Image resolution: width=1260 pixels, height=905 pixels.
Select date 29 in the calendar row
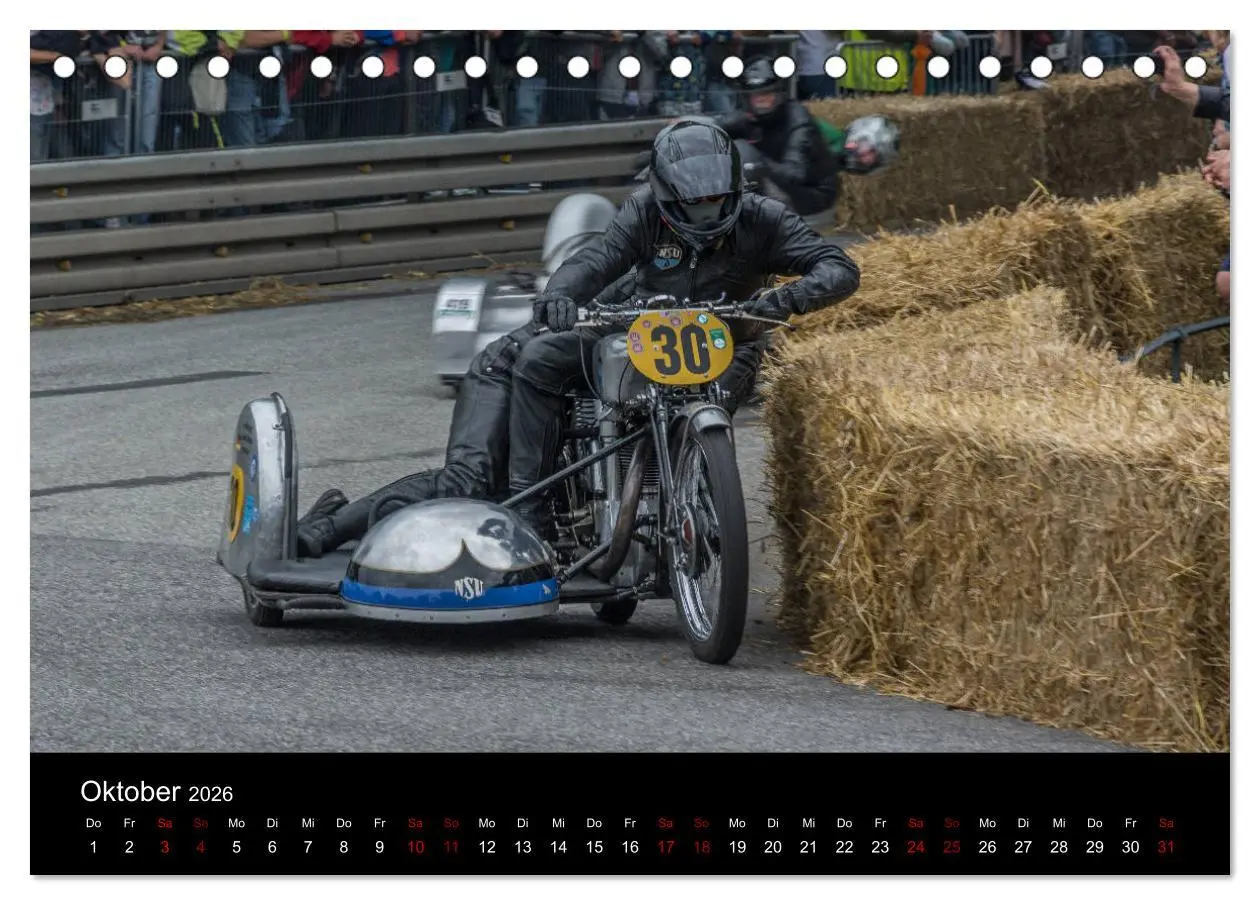pyautogui.click(x=1095, y=847)
